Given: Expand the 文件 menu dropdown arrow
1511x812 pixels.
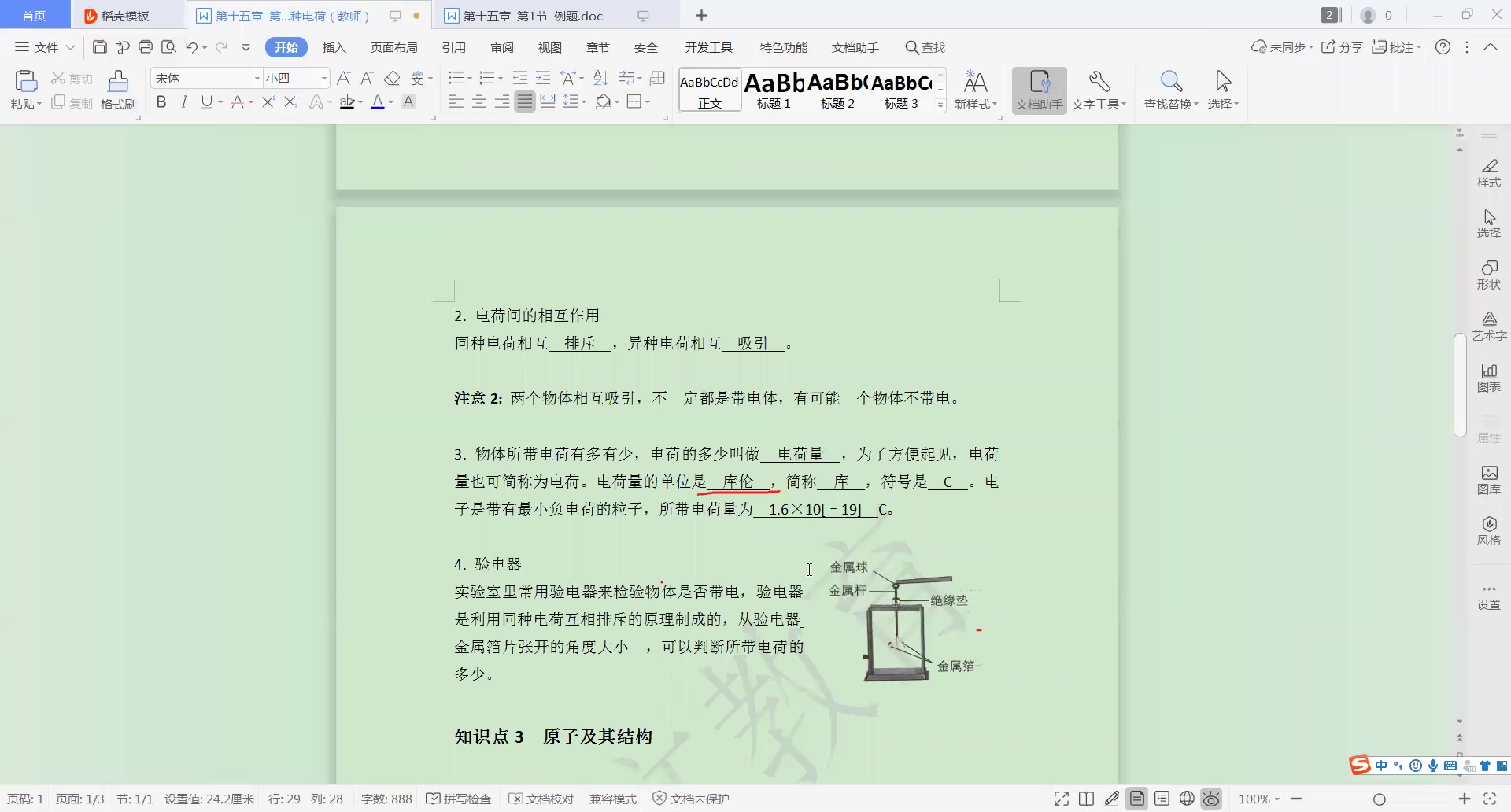Looking at the screenshot, I should (x=70, y=47).
